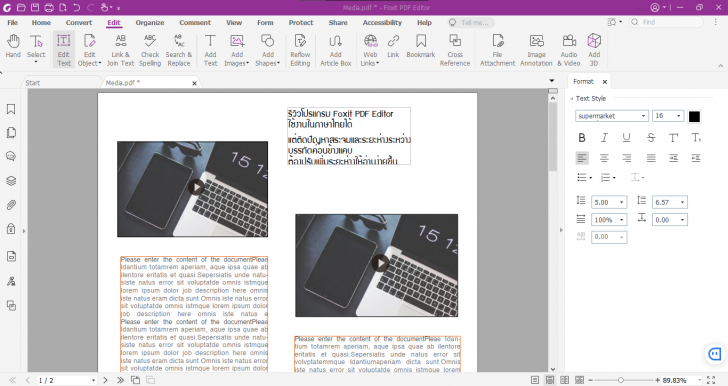Open the Bookmarks side panel

[11, 109]
